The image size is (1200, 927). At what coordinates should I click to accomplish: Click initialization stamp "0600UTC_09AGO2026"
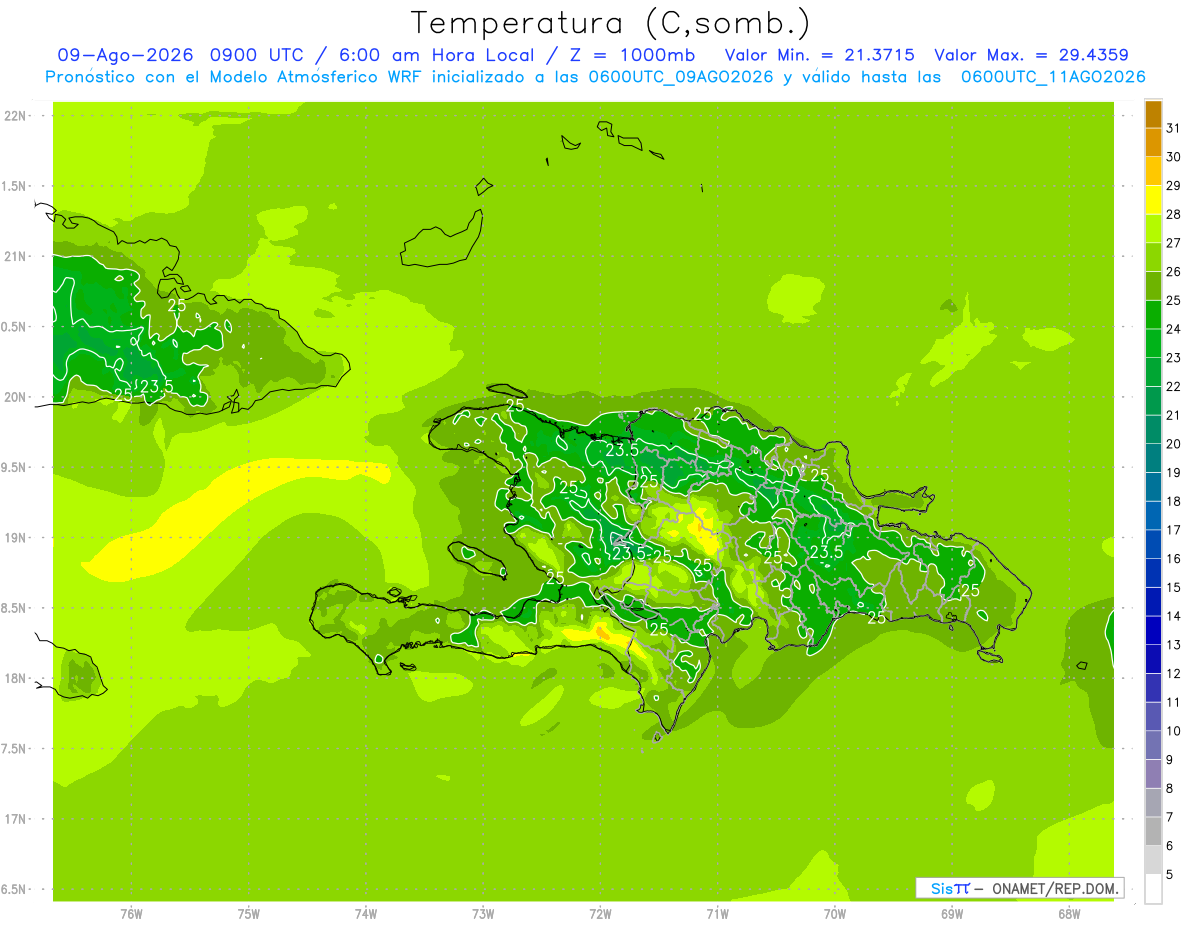pyautogui.click(x=681, y=77)
